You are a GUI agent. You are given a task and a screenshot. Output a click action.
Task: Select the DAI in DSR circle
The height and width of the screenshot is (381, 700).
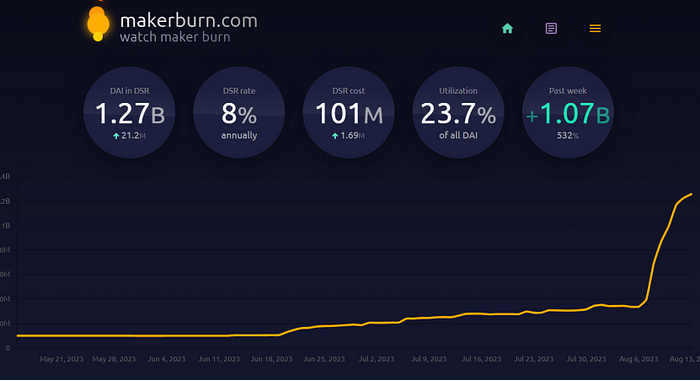pos(129,113)
